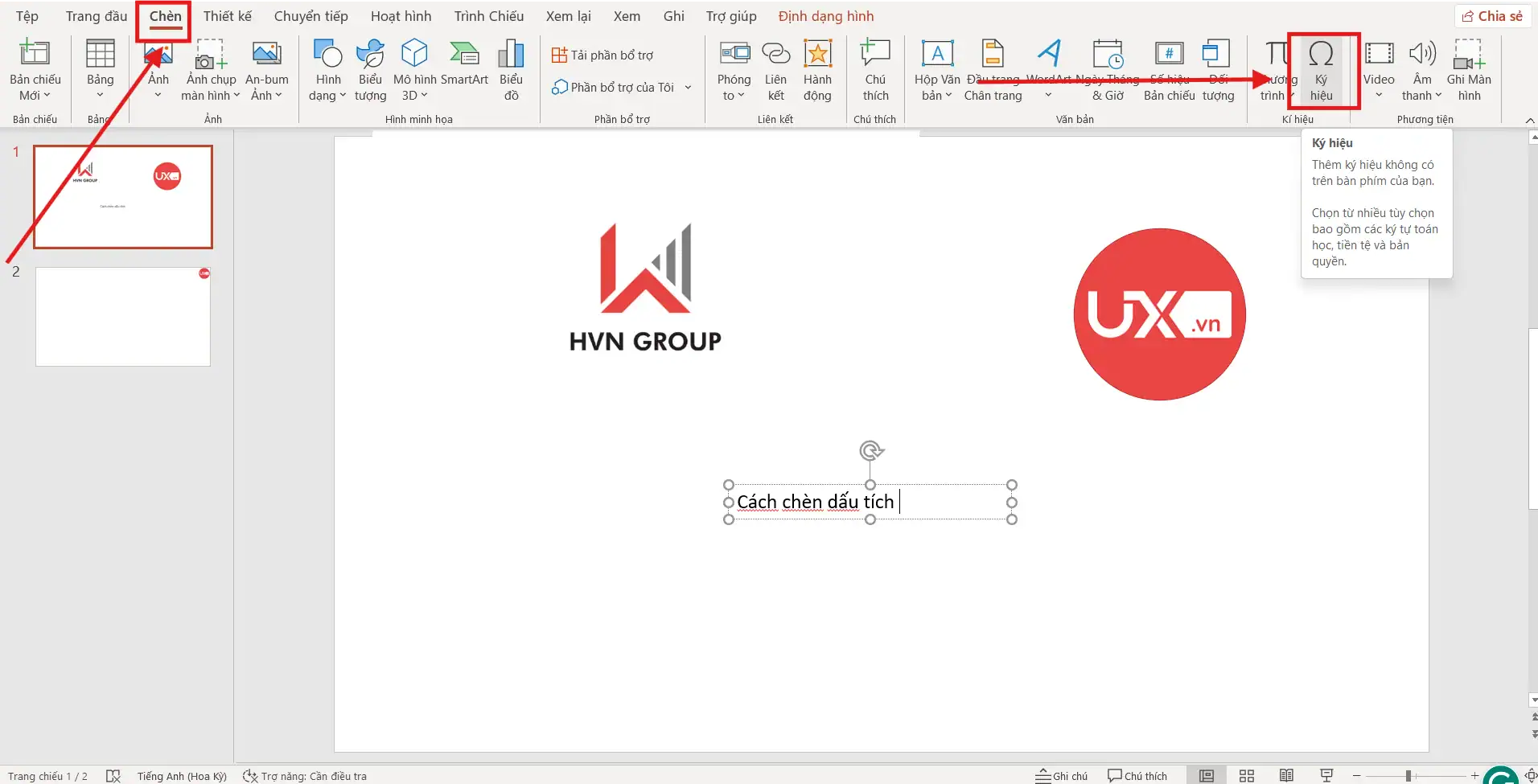This screenshot has width=1538, height=784.
Task: Switch to Trang đầu home tab
Action: [97, 16]
